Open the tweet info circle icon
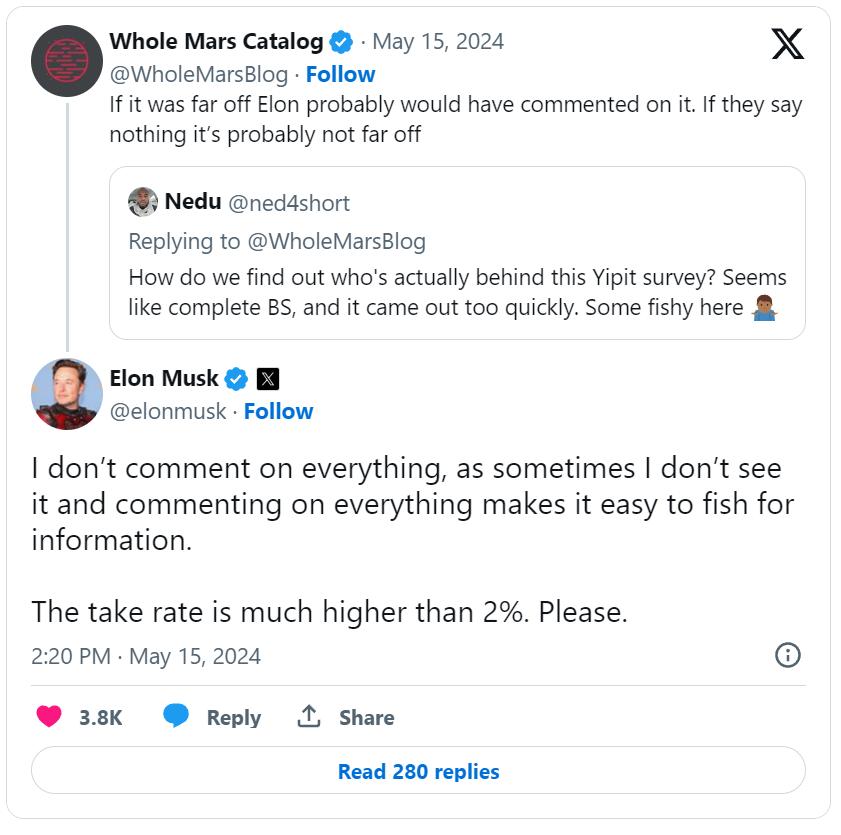The image size is (841, 835). click(788, 655)
